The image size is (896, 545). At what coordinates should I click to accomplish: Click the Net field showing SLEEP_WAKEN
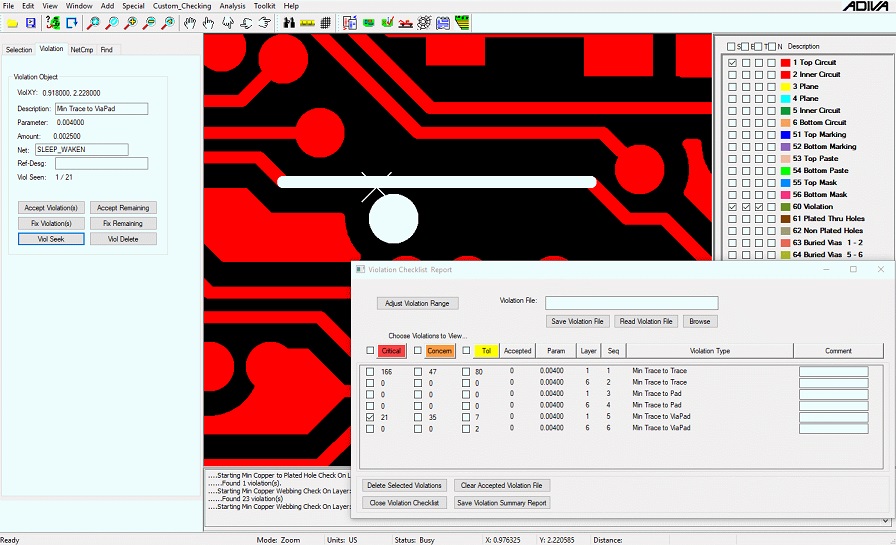click(82, 150)
